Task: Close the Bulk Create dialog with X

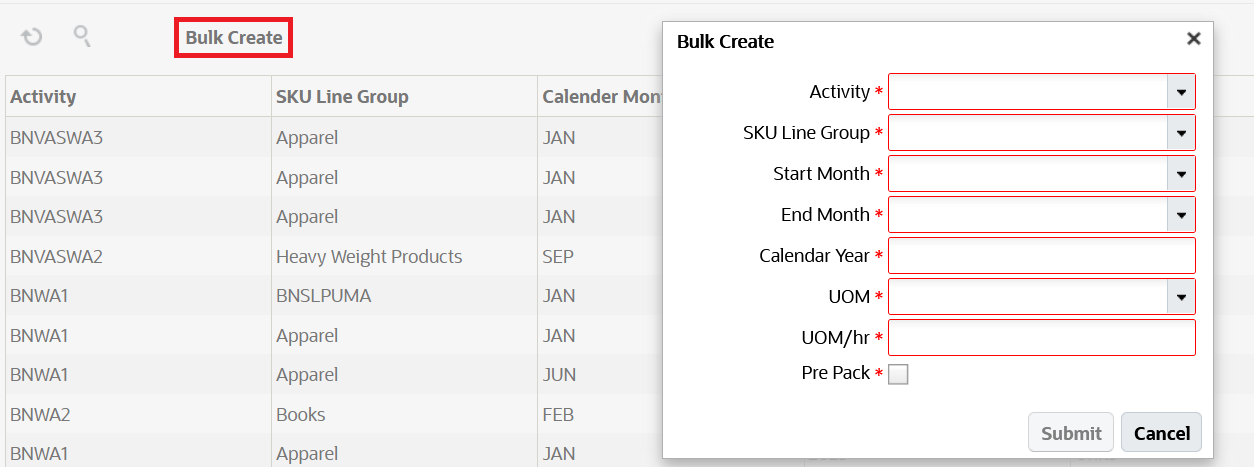Action: pos(1193,39)
